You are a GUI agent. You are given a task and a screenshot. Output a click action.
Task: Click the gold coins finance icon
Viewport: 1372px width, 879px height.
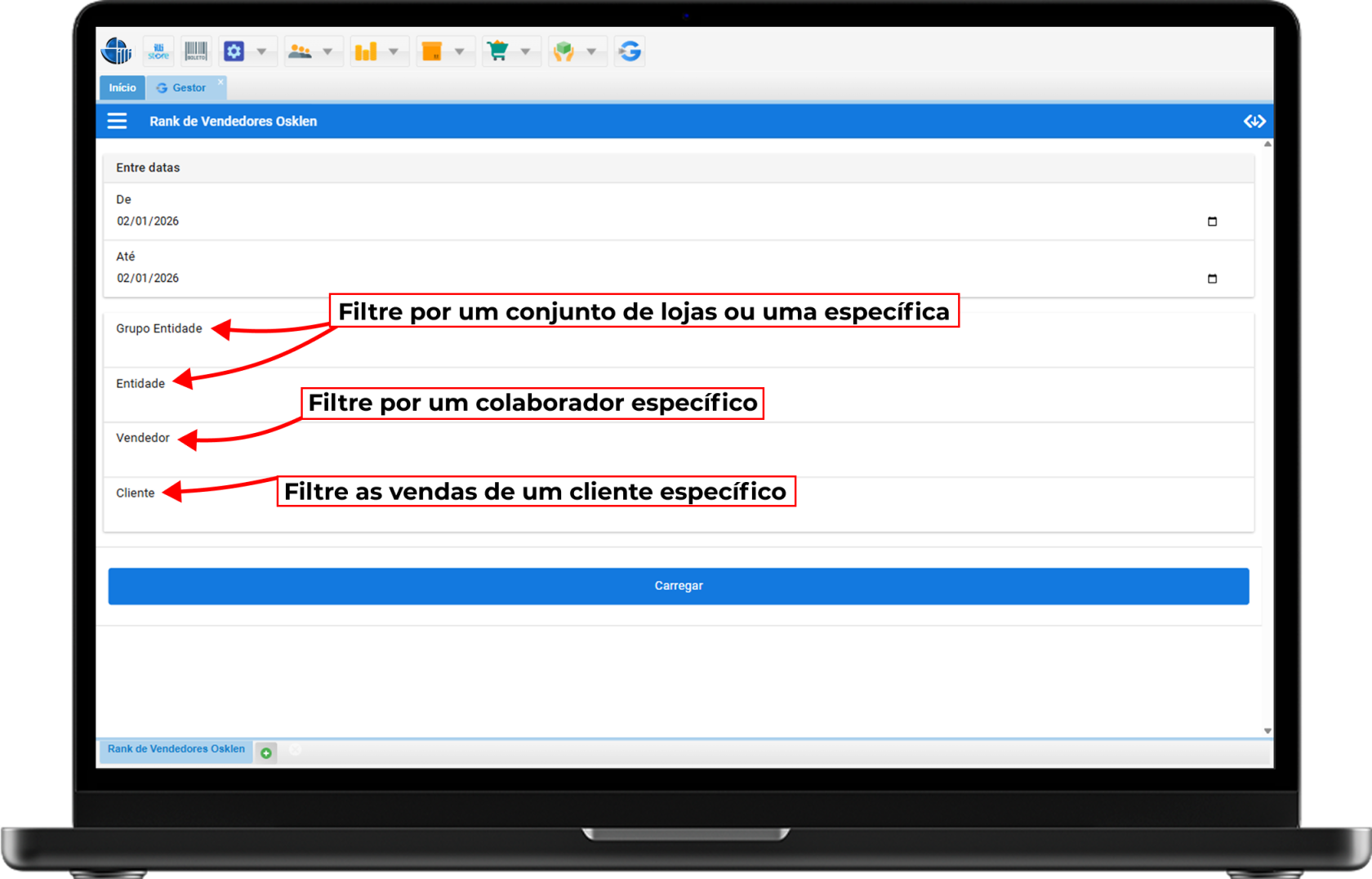[366, 51]
